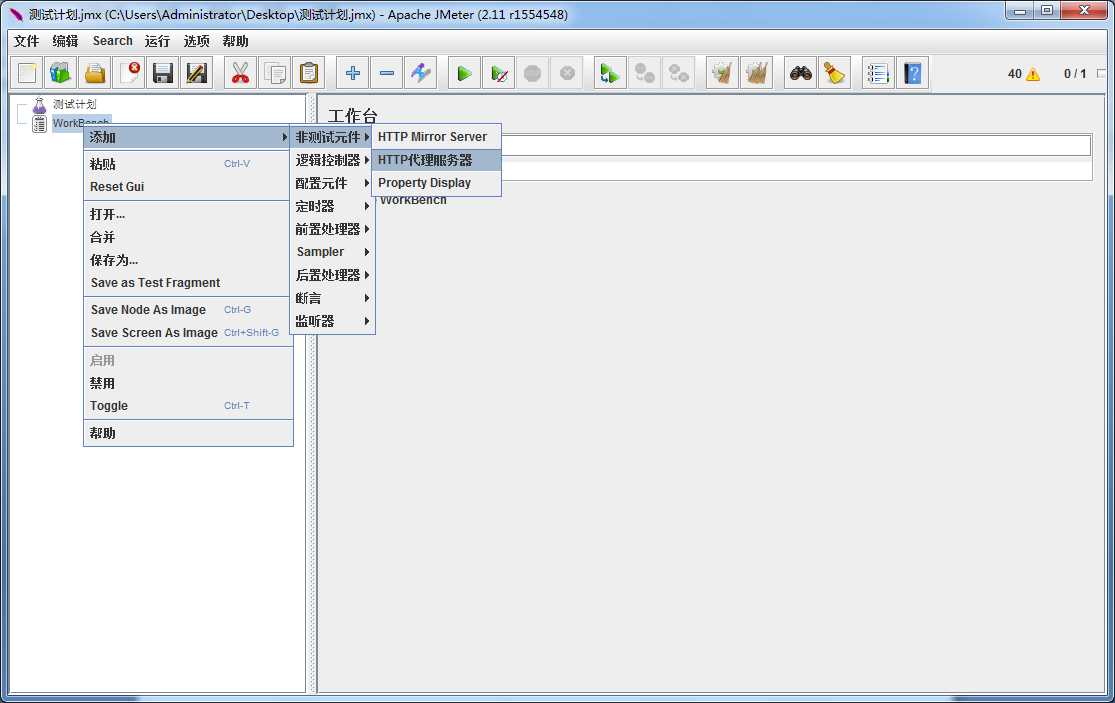This screenshot has width=1115, height=703.
Task: Select 测试计划 node in the tree
Action: (74, 104)
